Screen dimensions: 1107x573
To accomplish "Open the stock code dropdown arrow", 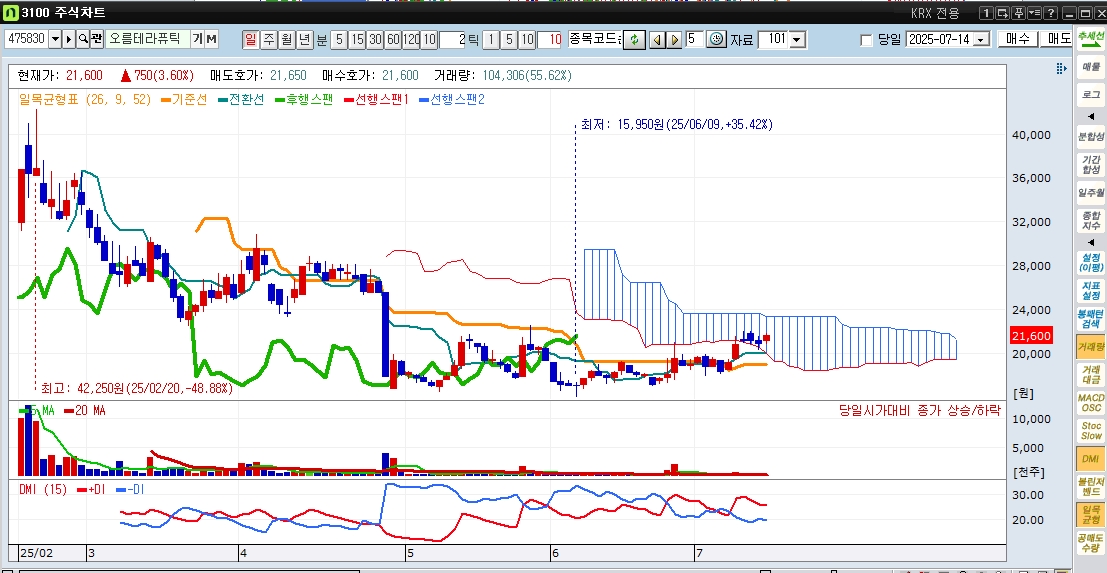I will [x=55, y=39].
